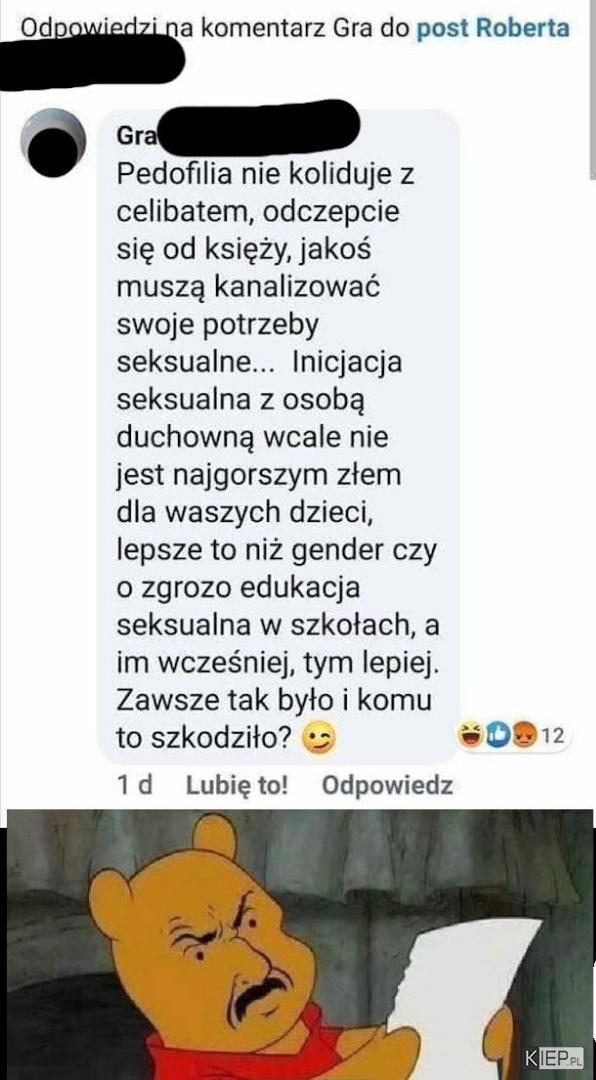
Task: Click the winking emoji ending the comment
Action: point(318,740)
